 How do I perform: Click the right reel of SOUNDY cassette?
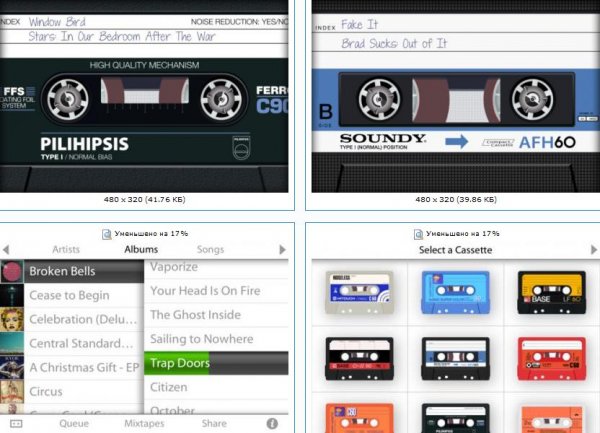532,99
